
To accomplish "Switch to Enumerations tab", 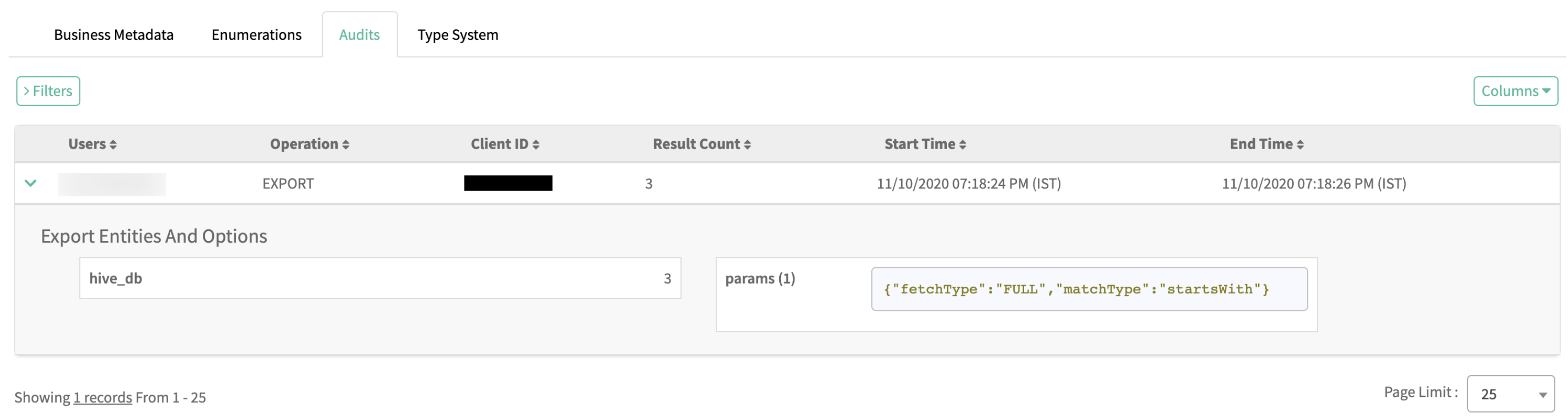I will (256, 35).
